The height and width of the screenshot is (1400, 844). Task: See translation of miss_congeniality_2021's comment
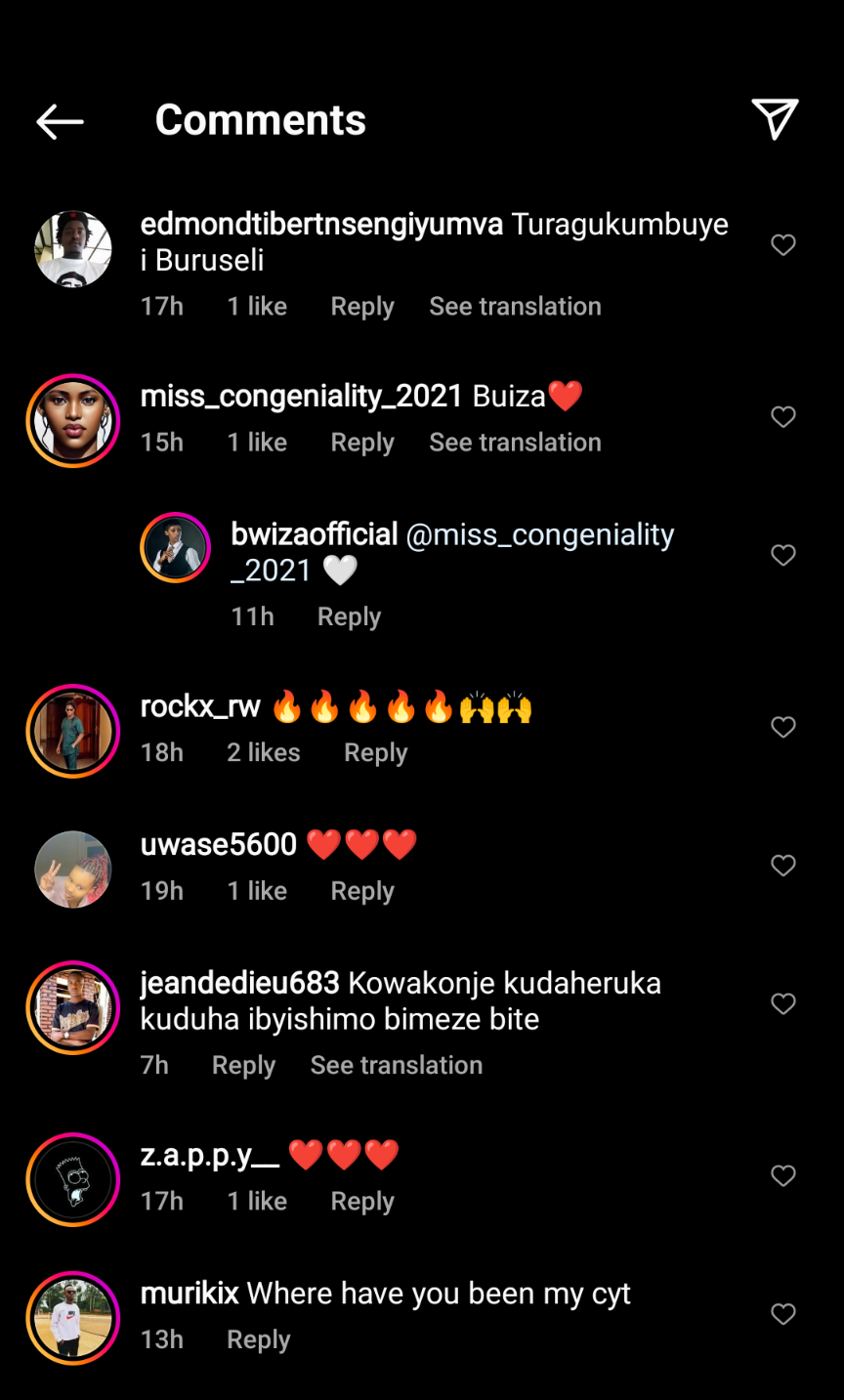coord(515,443)
